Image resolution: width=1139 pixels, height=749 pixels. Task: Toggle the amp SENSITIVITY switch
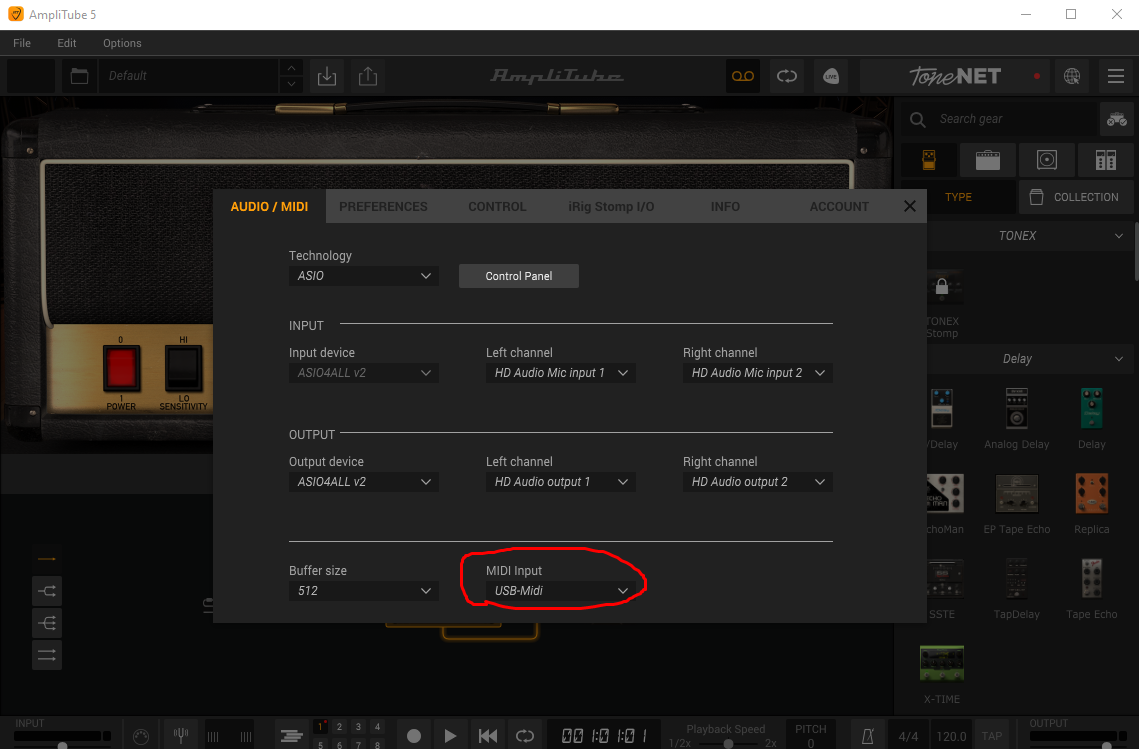coord(183,367)
